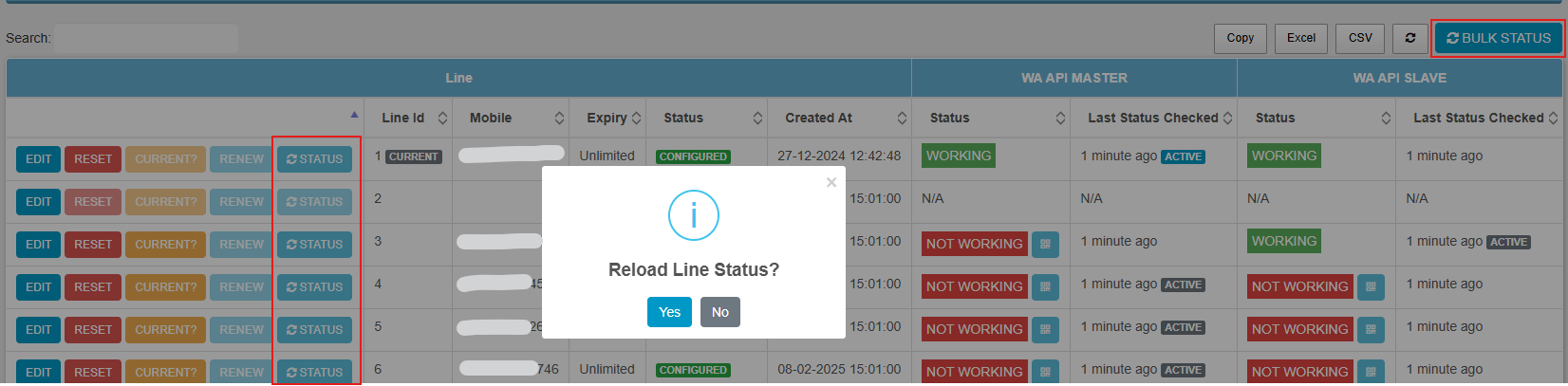Click the refresh icon next to CSV
This screenshot has width=1568, height=386.
pos(1409,38)
